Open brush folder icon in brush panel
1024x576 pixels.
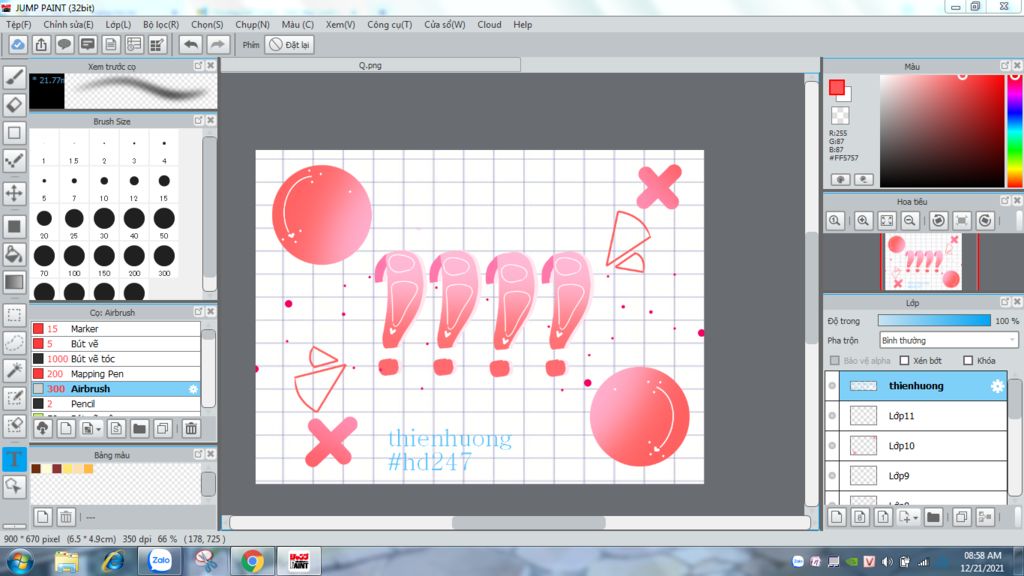pyautogui.click(x=139, y=428)
